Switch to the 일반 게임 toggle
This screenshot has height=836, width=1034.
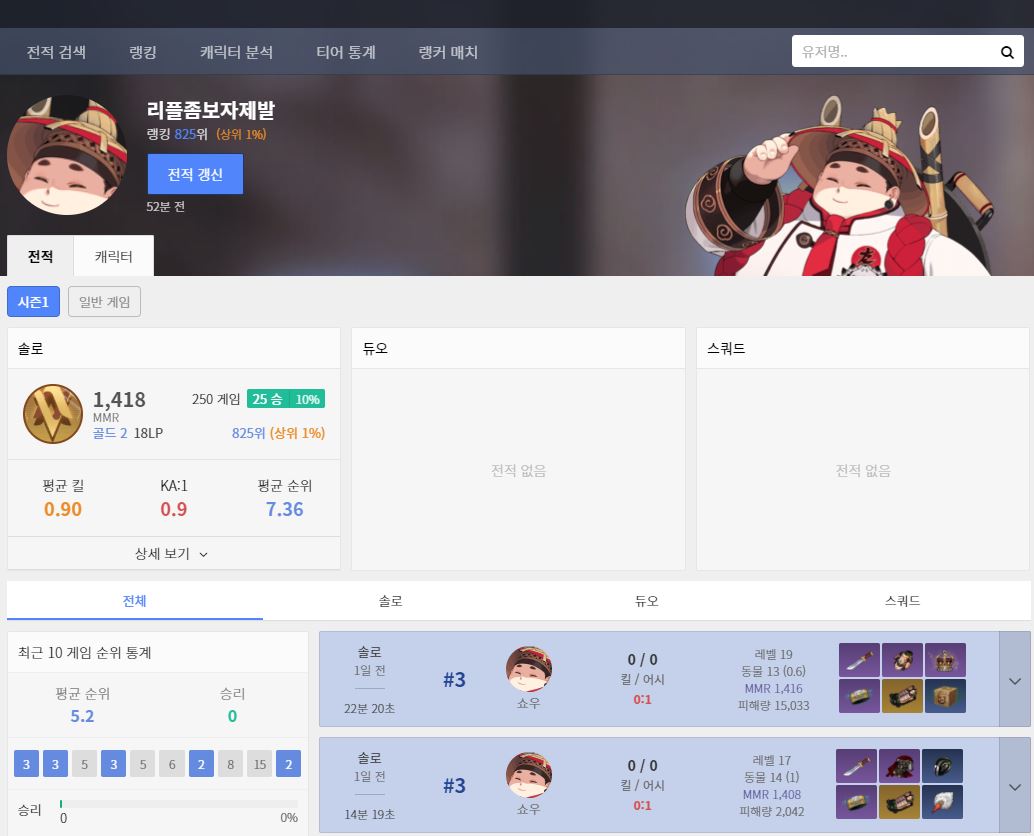pyautogui.click(x=104, y=302)
